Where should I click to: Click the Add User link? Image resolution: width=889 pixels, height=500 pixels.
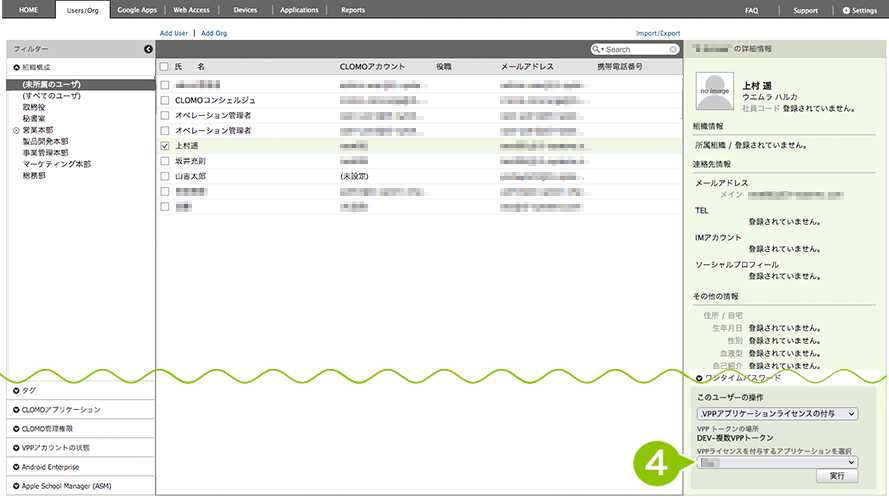click(x=174, y=33)
